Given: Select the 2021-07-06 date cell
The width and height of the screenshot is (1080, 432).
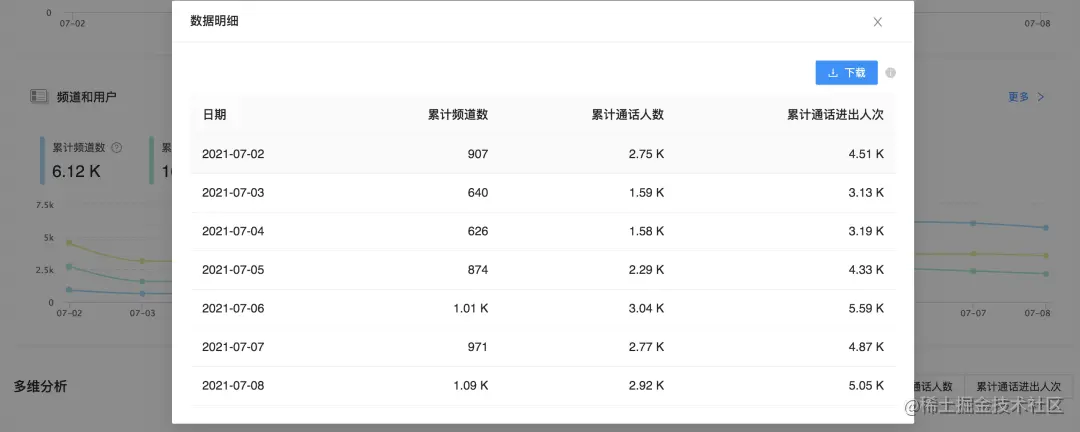Looking at the screenshot, I should [233, 309].
